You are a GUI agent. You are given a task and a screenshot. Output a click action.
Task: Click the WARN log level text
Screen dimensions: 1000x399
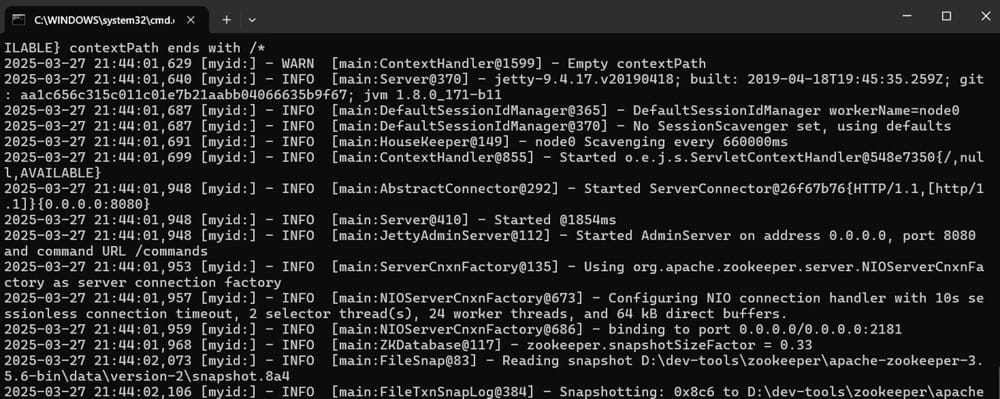pyautogui.click(x=298, y=64)
